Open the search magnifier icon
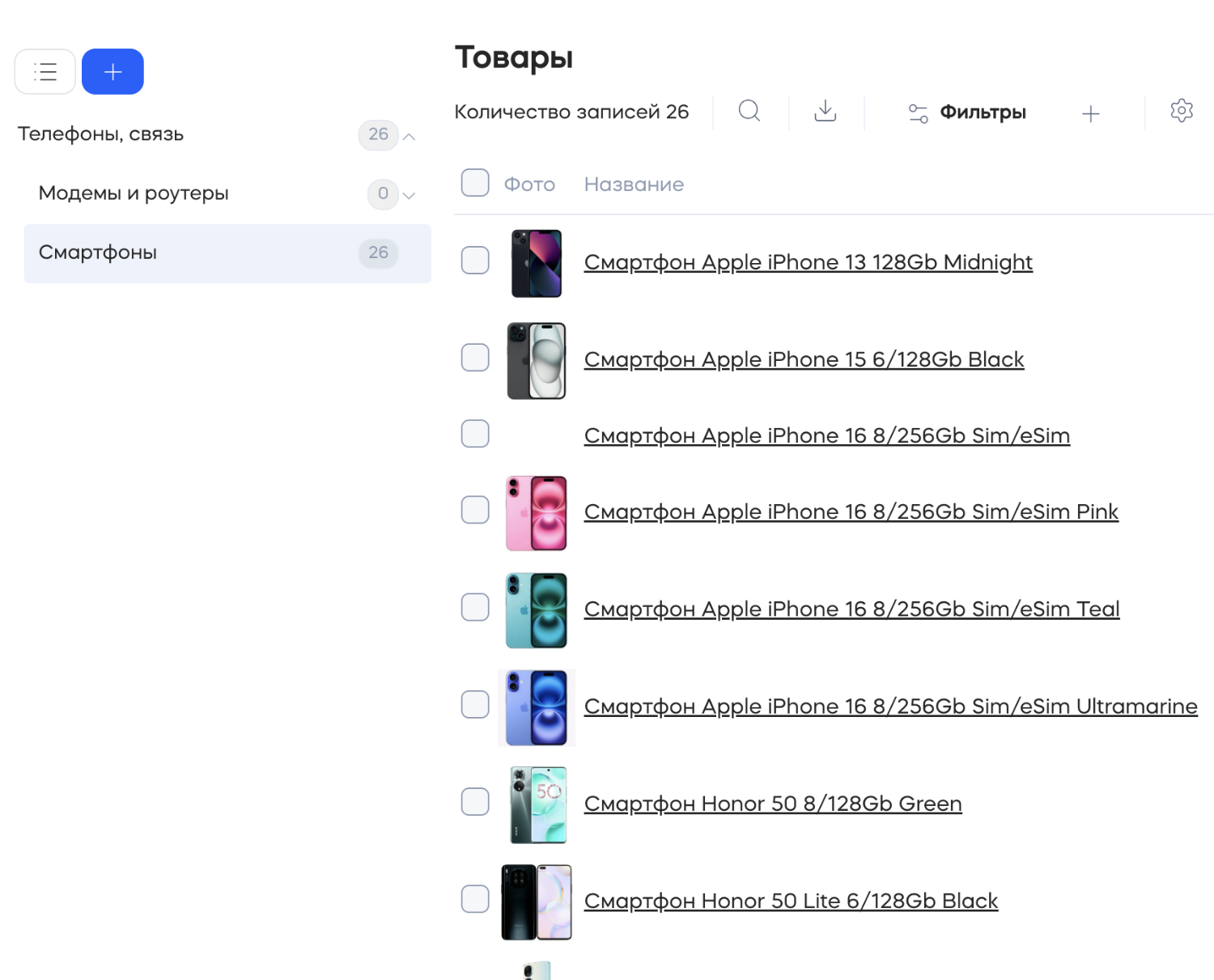The height and width of the screenshot is (980, 1214). click(x=749, y=111)
